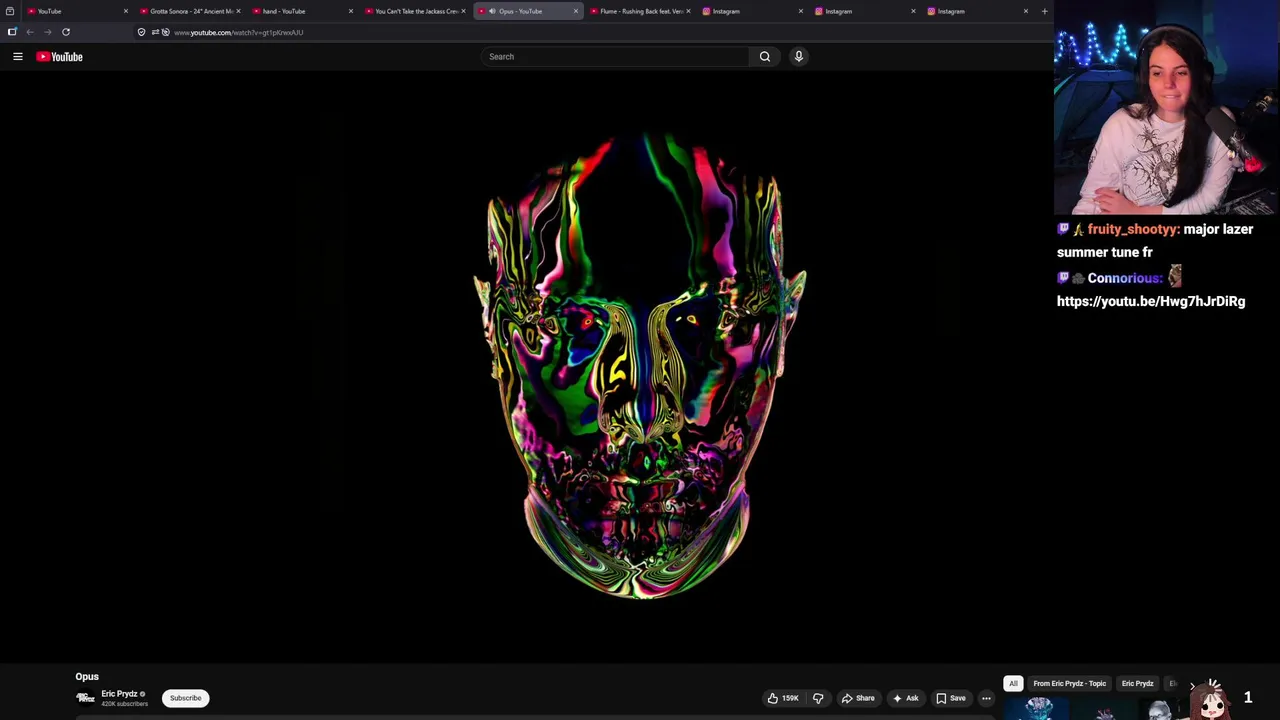This screenshot has width=1280, height=720.
Task: Toggle the browser sidebar panel button
Action: (x=12, y=32)
